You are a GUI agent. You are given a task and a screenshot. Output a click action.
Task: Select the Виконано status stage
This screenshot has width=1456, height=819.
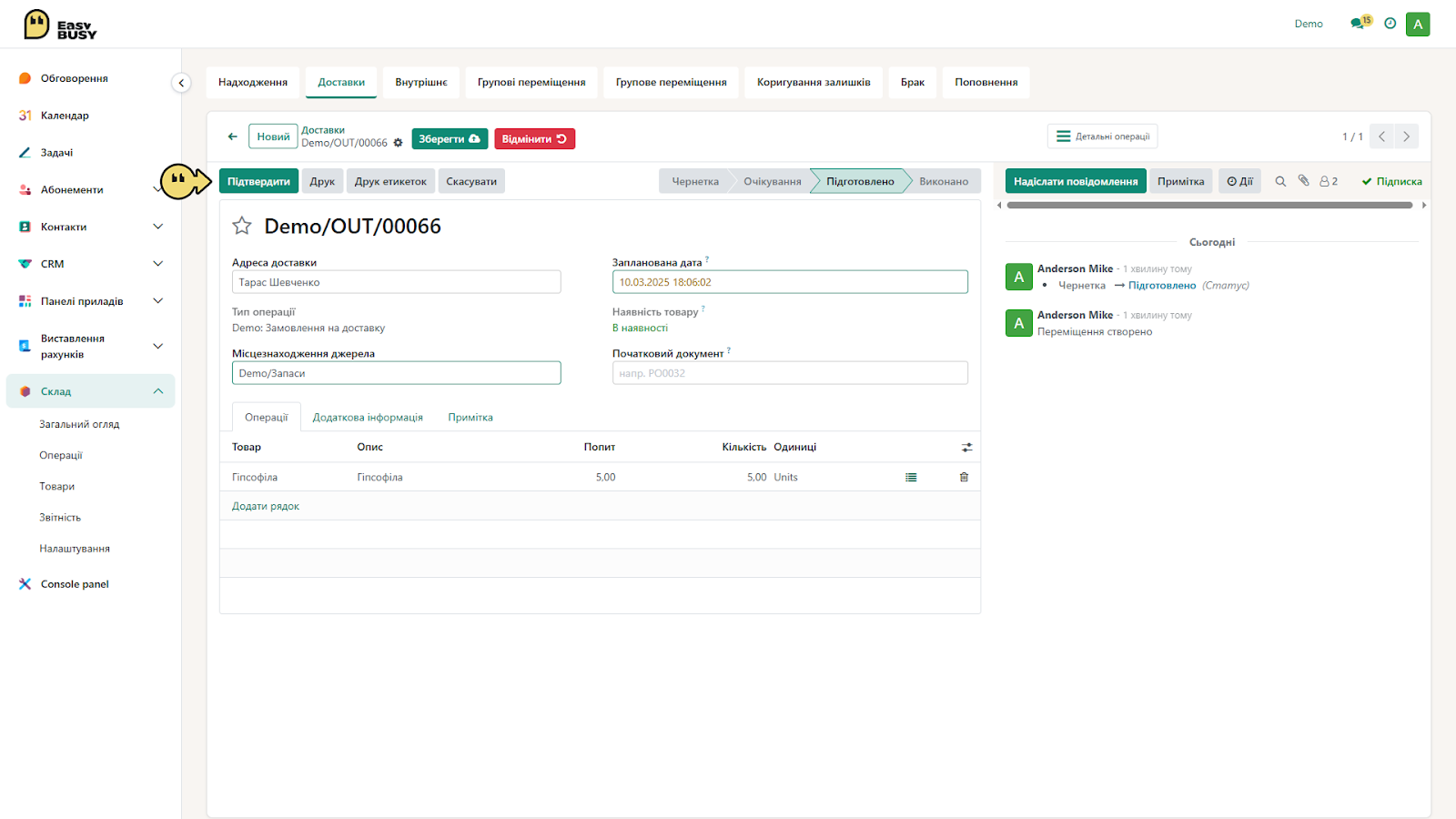pos(944,181)
